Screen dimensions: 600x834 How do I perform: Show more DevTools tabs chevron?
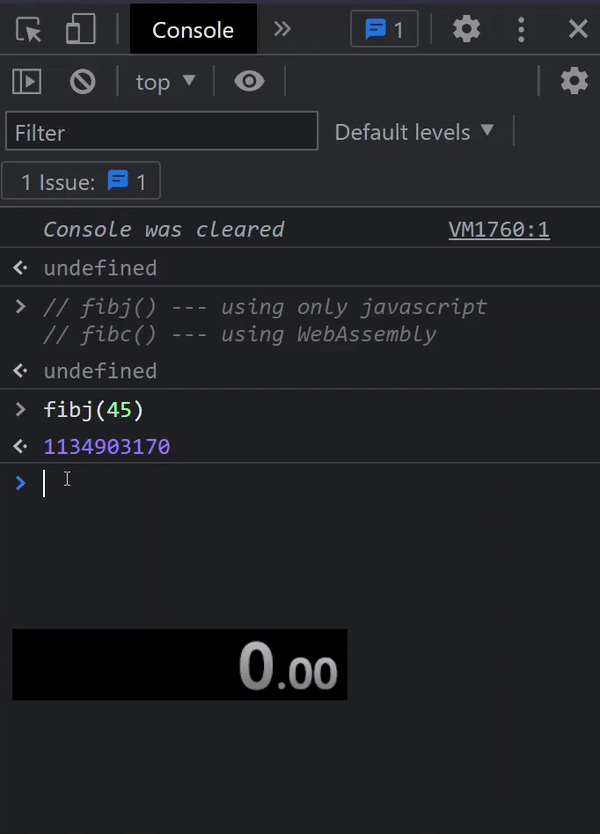click(282, 29)
